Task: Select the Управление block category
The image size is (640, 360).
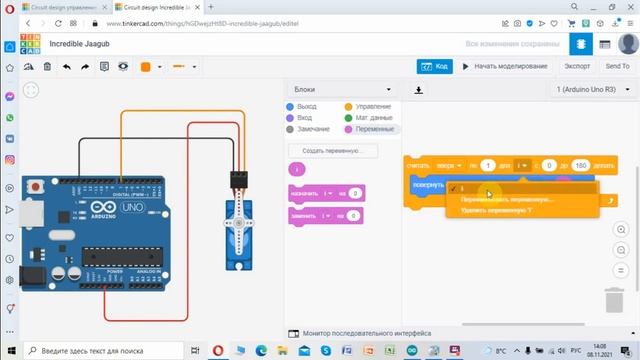Action: [x=368, y=107]
